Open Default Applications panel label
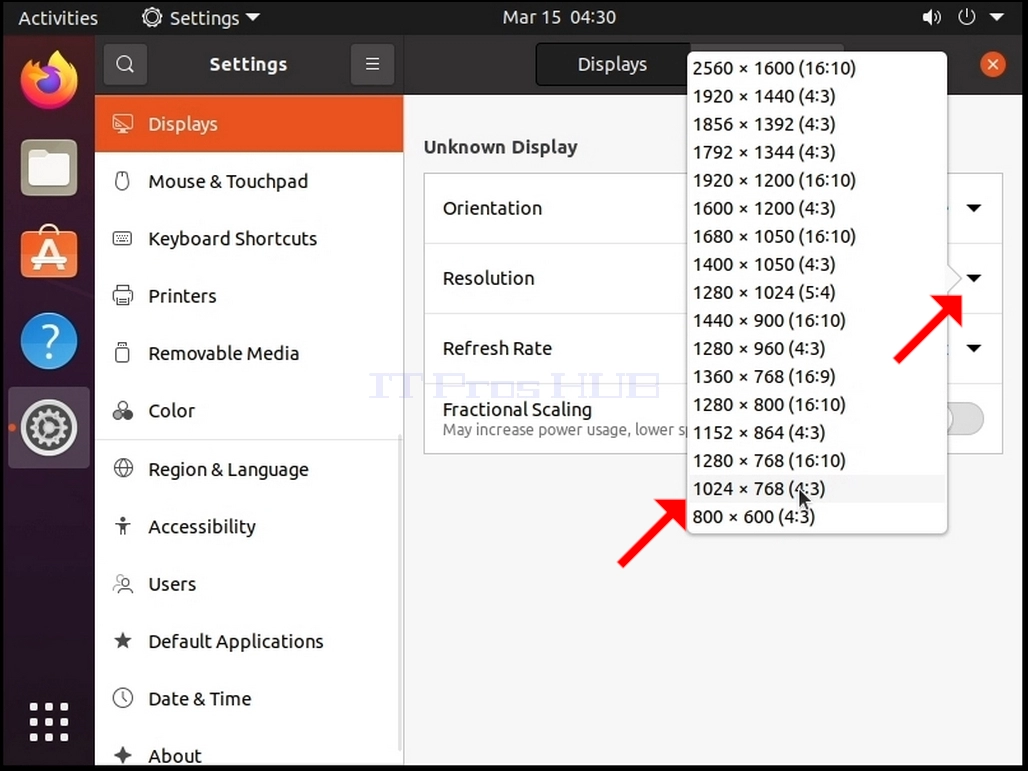The height and width of the screenshot is (771, 1028). point(236,641)
